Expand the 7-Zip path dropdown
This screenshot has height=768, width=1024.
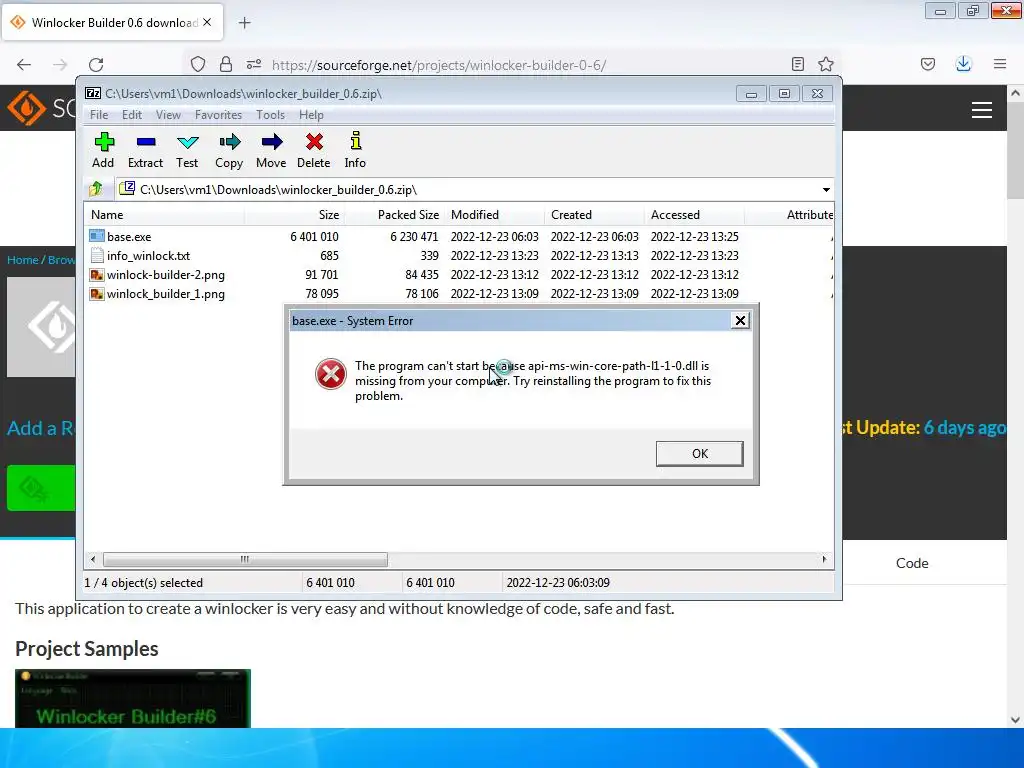point(826,189)
